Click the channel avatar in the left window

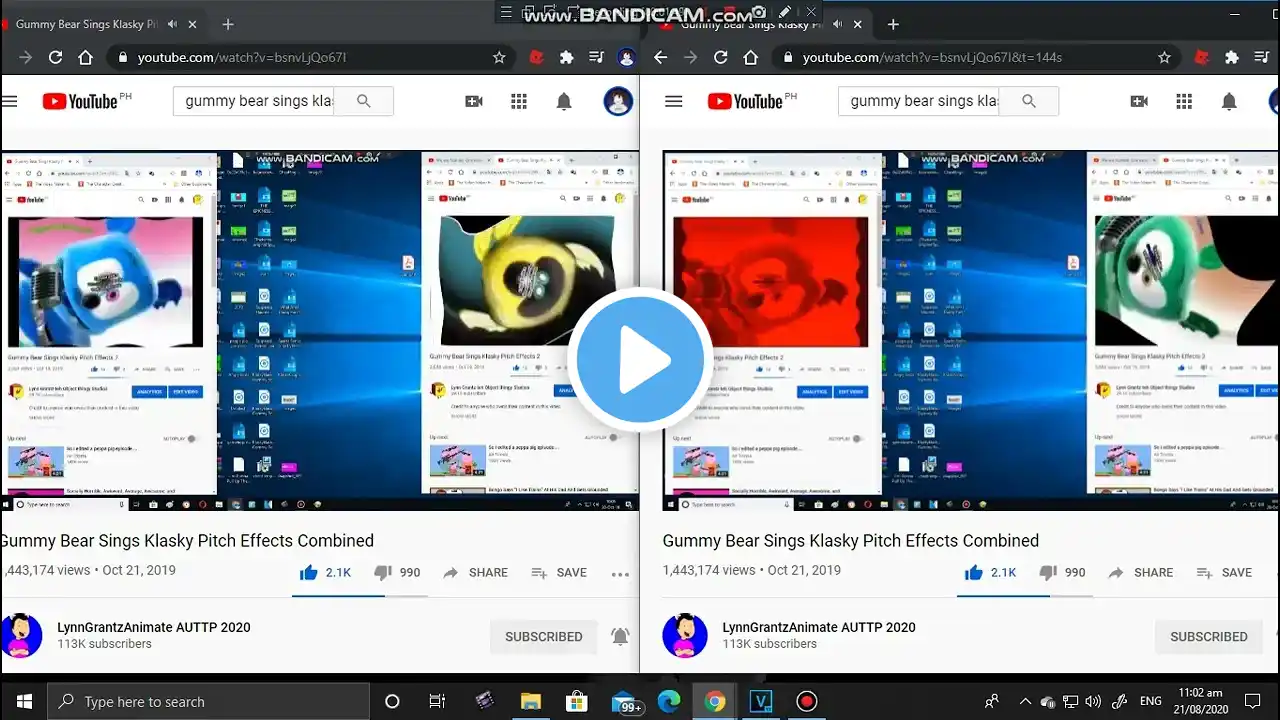21,636
